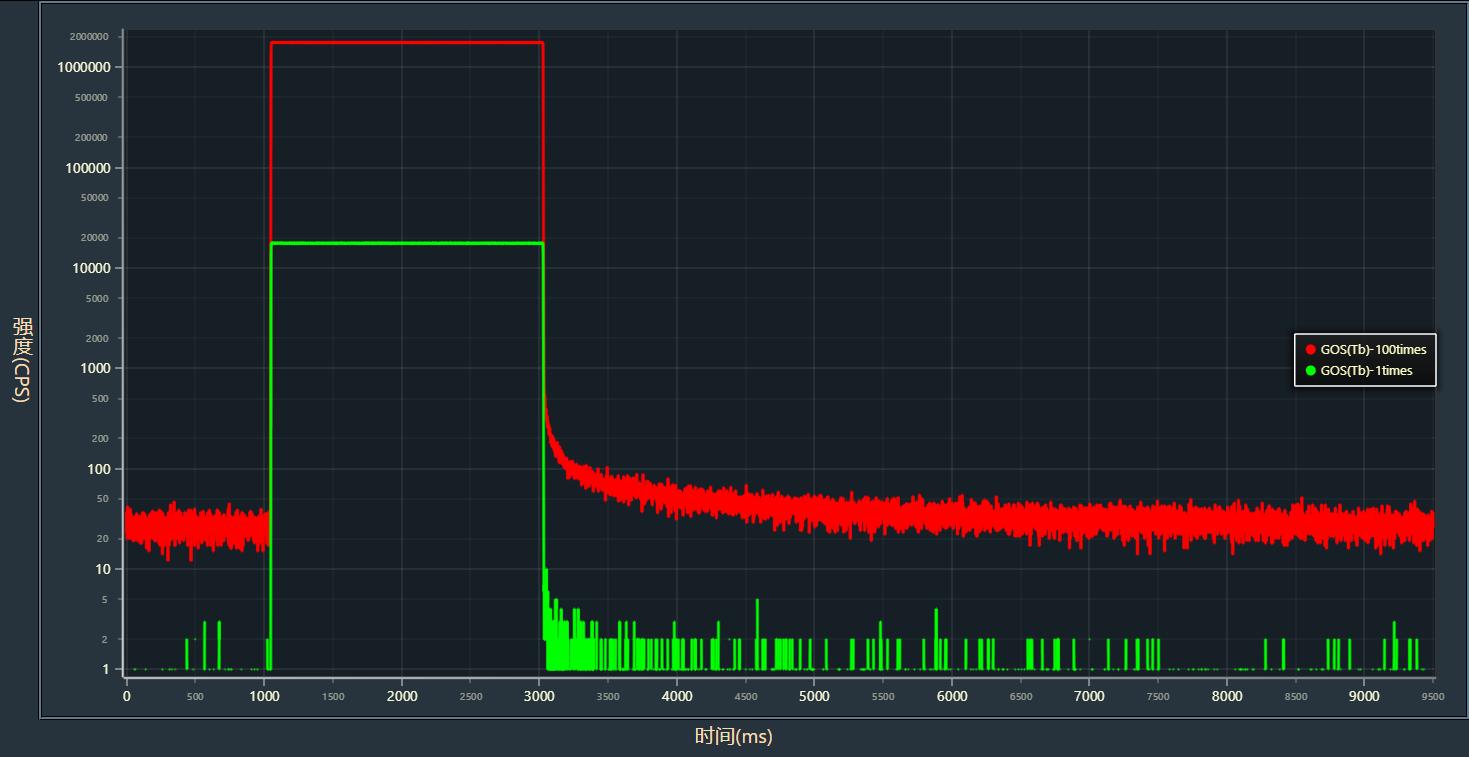1469x757 pixels.
Task: Select the 时间(ms) x-axis title
Action: [733, 737]
